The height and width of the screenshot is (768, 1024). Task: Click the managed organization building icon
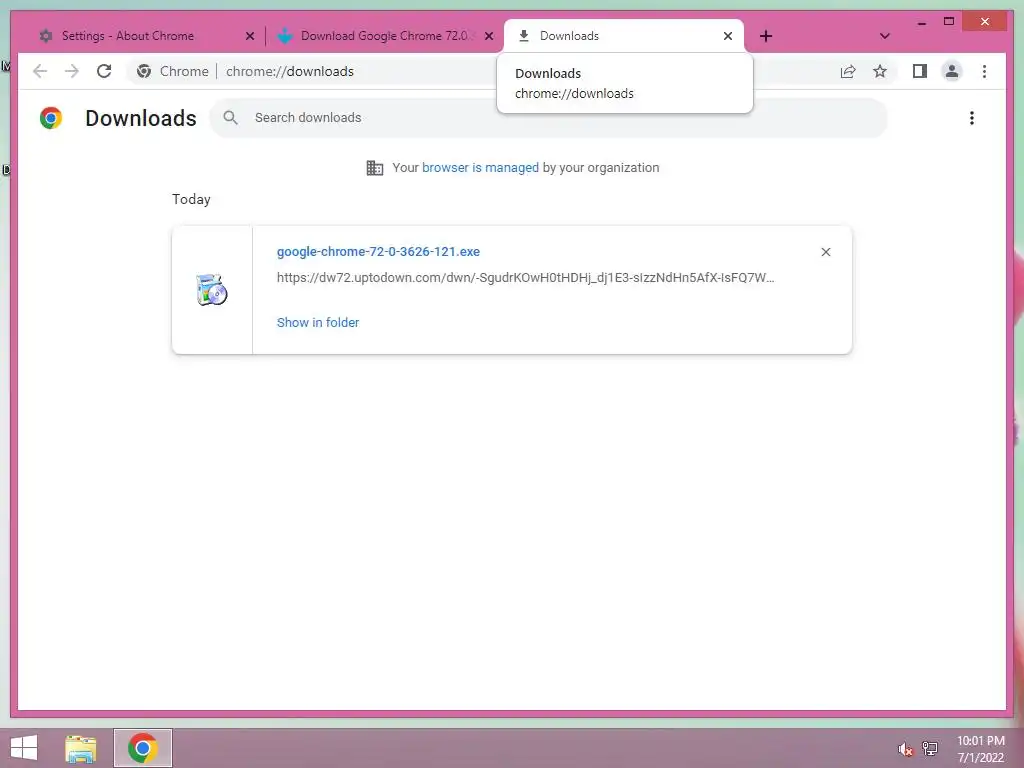tap(374, 168)
